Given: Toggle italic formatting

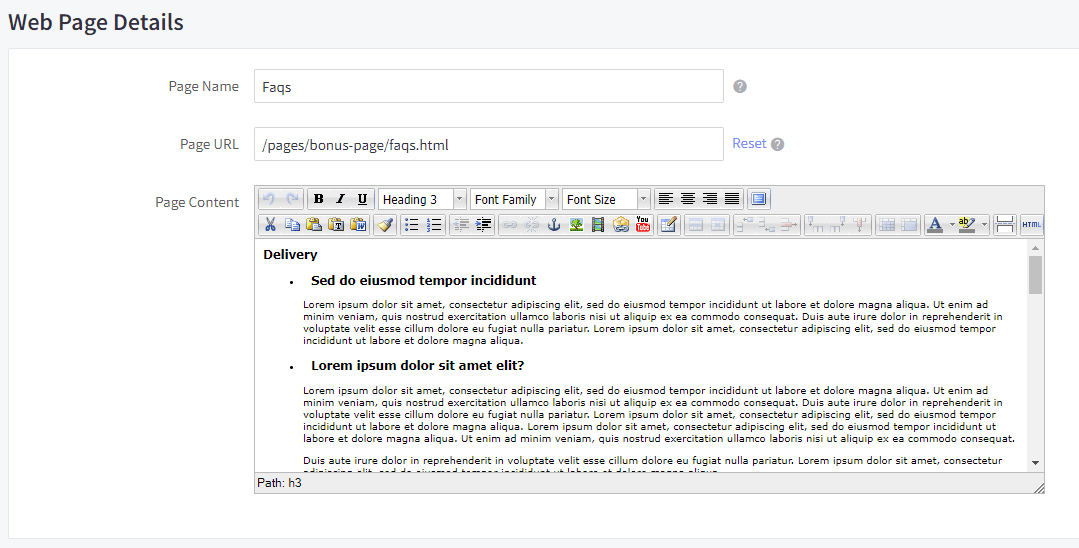Looking at the screenshot, I should pyautogui.click(x=340, y=199).
